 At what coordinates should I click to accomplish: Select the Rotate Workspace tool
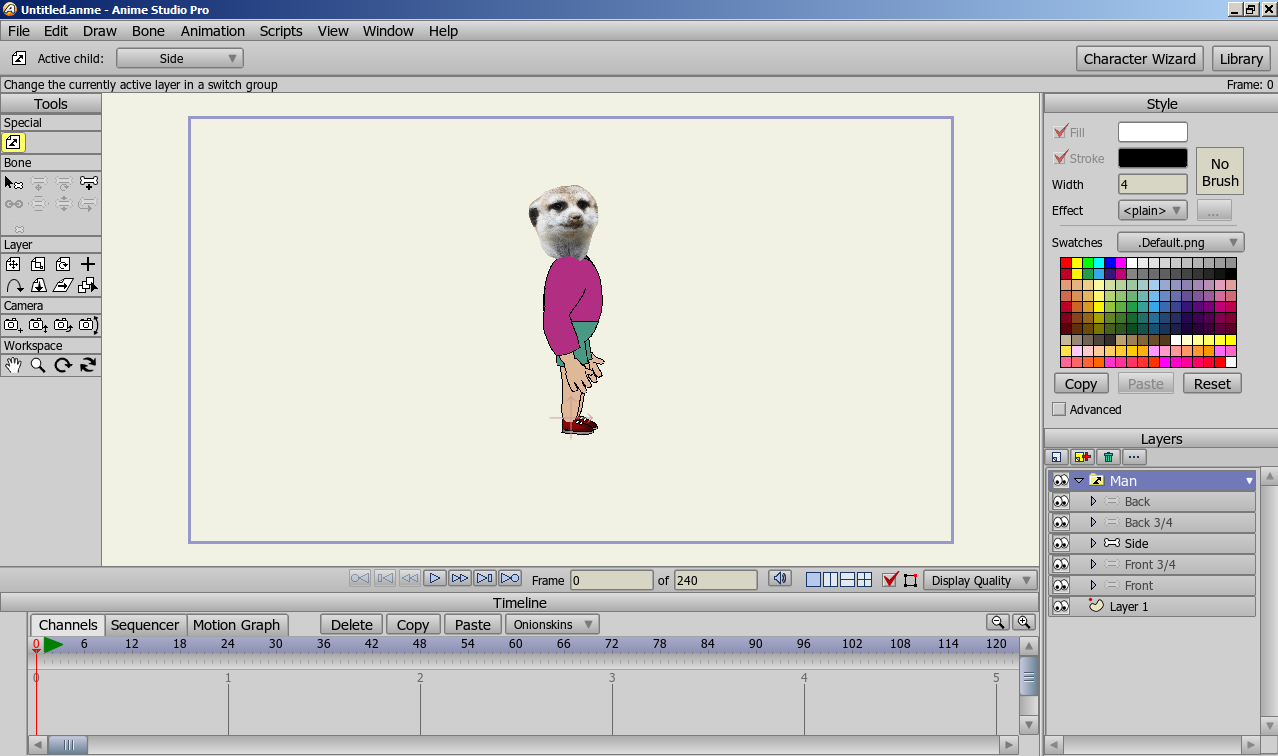pyautogui.click(x=63, y=366)
